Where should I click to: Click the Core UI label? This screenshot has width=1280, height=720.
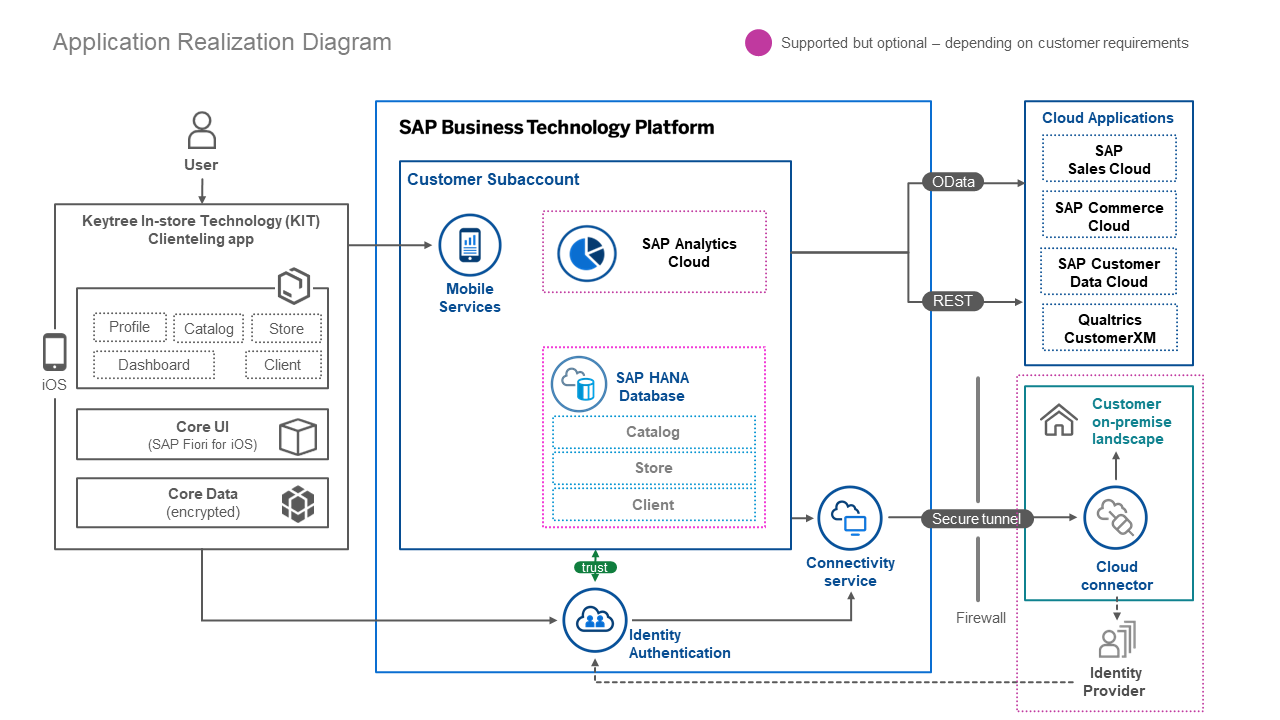[x=203, y=427]
